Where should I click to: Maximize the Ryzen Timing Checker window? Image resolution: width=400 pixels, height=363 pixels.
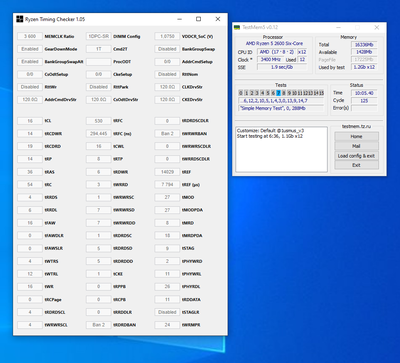[x=198, y=19]
